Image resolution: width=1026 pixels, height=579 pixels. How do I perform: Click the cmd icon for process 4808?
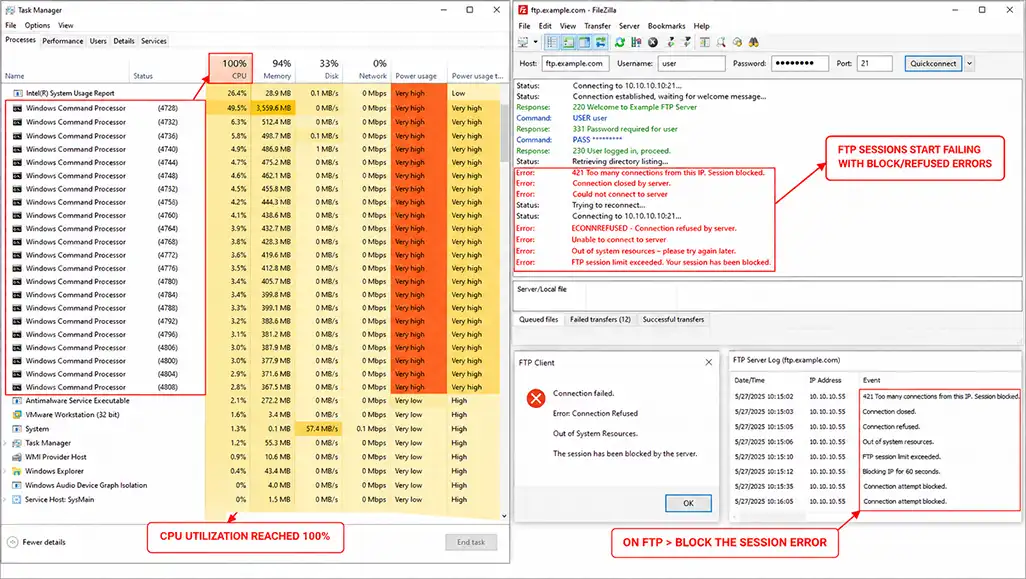17,387
